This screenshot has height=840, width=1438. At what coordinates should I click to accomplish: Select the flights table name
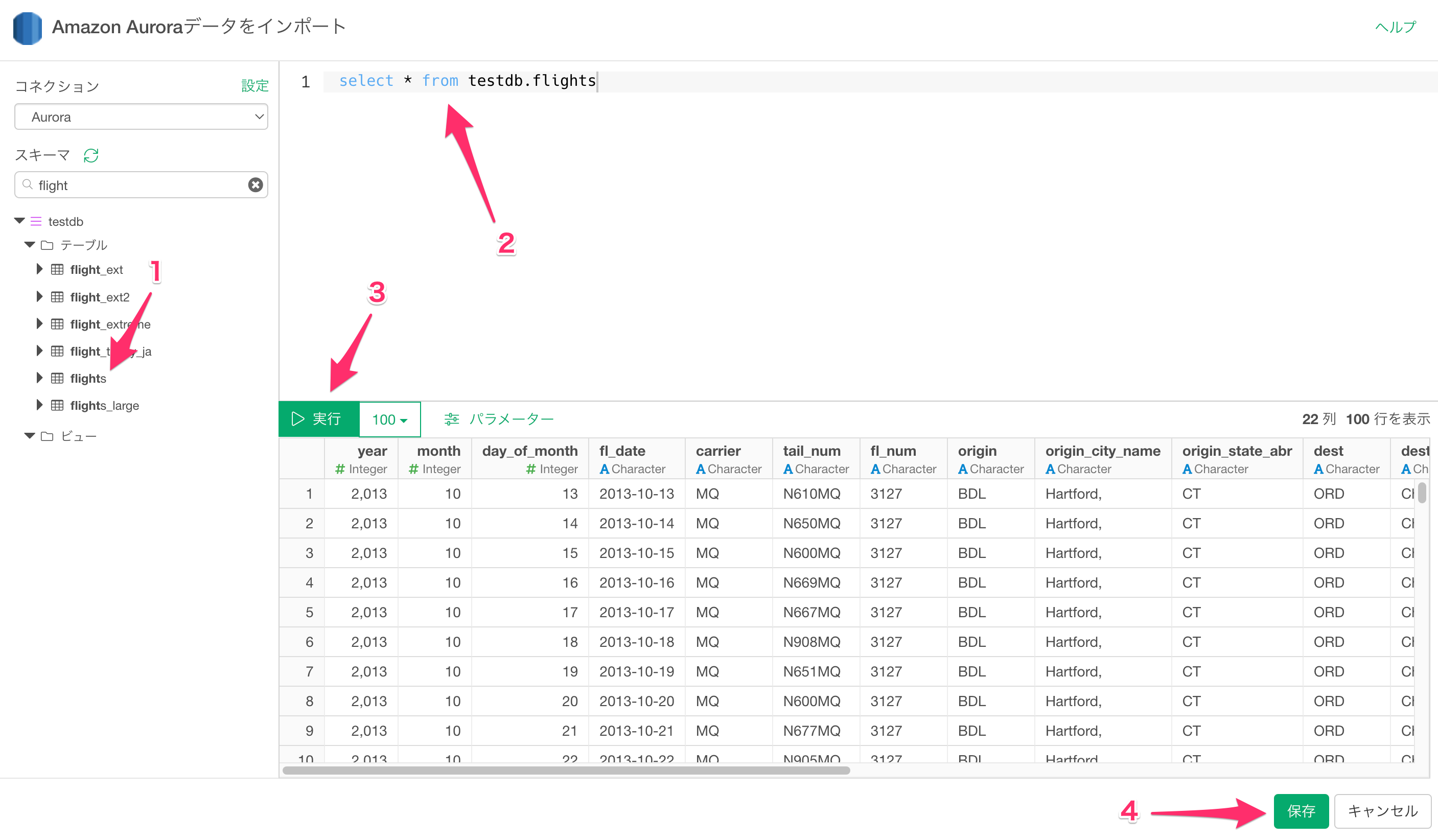click(x=88, y=378)
